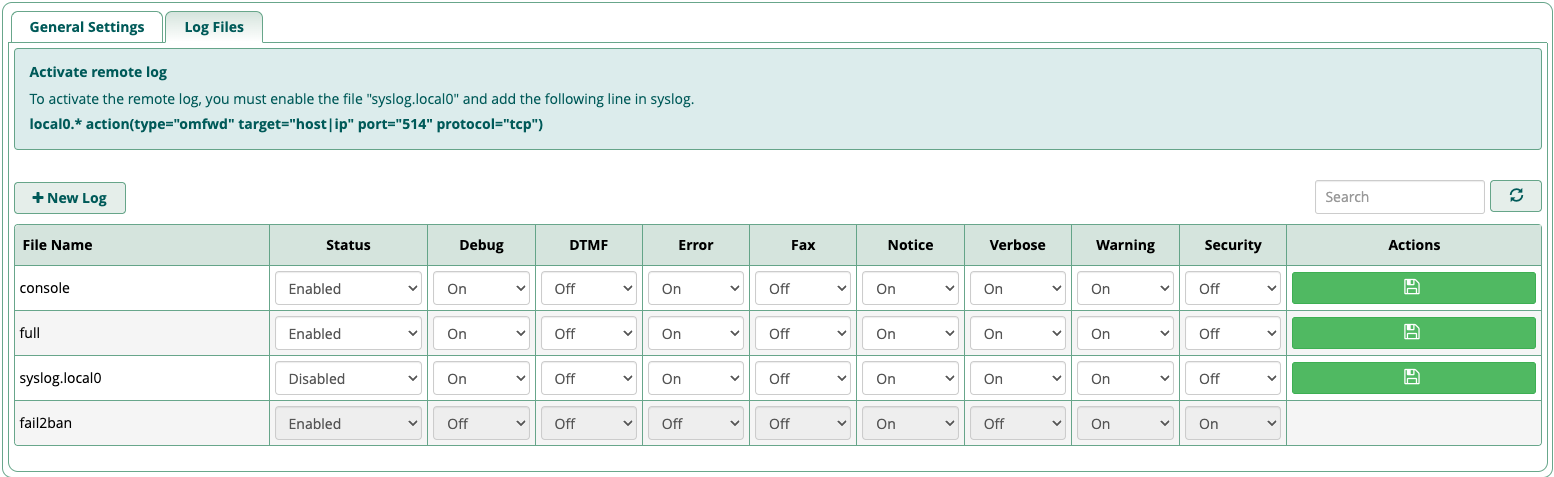Open Warning dropdown for syslog.local0
Image resolution: width=1554 pixels, height=477 pixels.
pos(1125,378)
